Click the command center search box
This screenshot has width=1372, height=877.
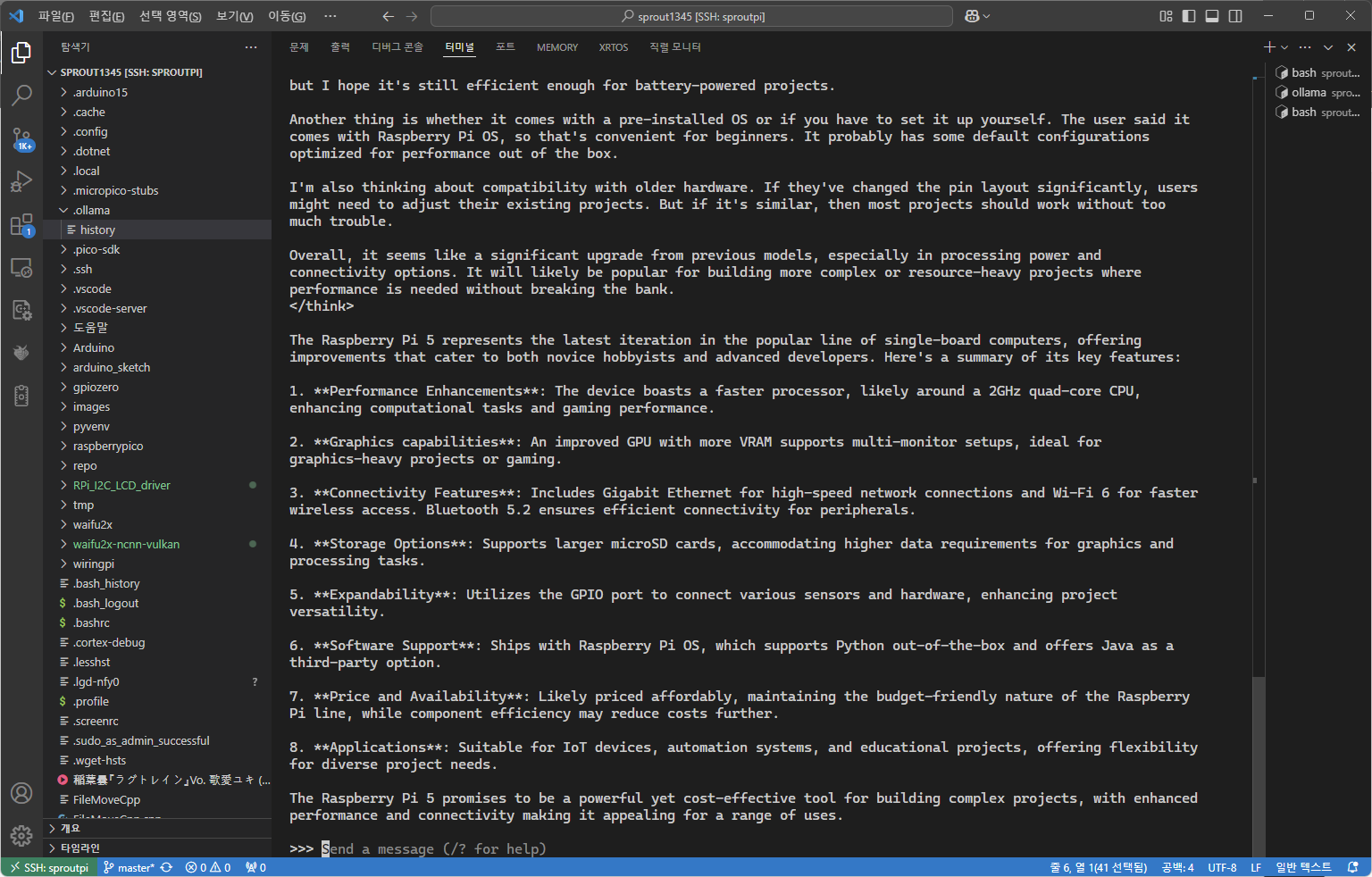692,16
